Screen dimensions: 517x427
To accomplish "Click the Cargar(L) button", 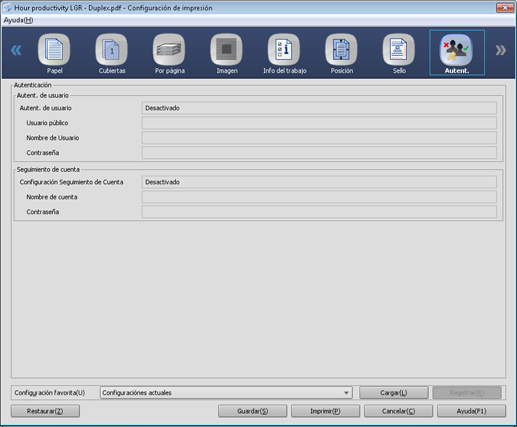I will tap(394, 393).
